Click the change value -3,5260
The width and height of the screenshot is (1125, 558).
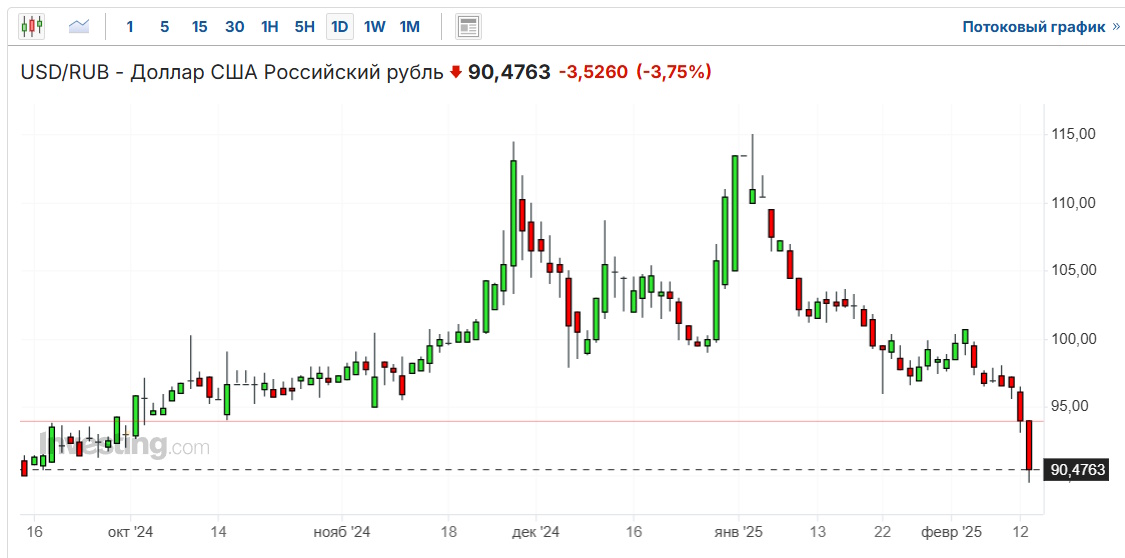click(593, 72)
